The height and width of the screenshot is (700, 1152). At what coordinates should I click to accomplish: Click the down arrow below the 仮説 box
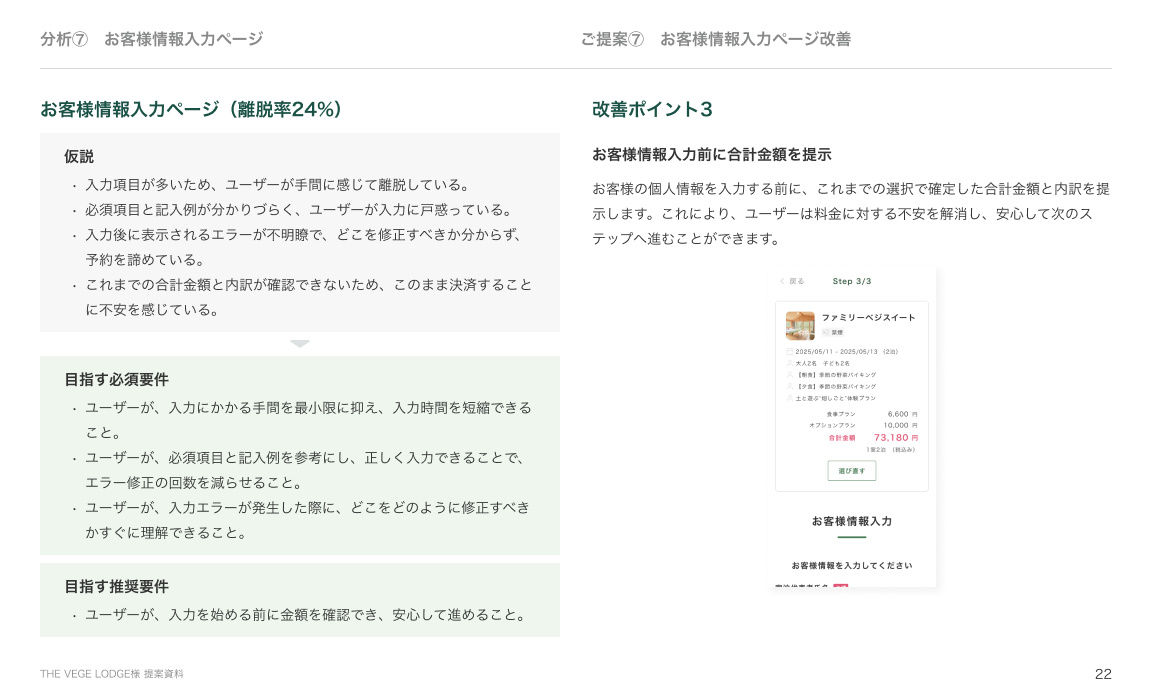(300, 344)
